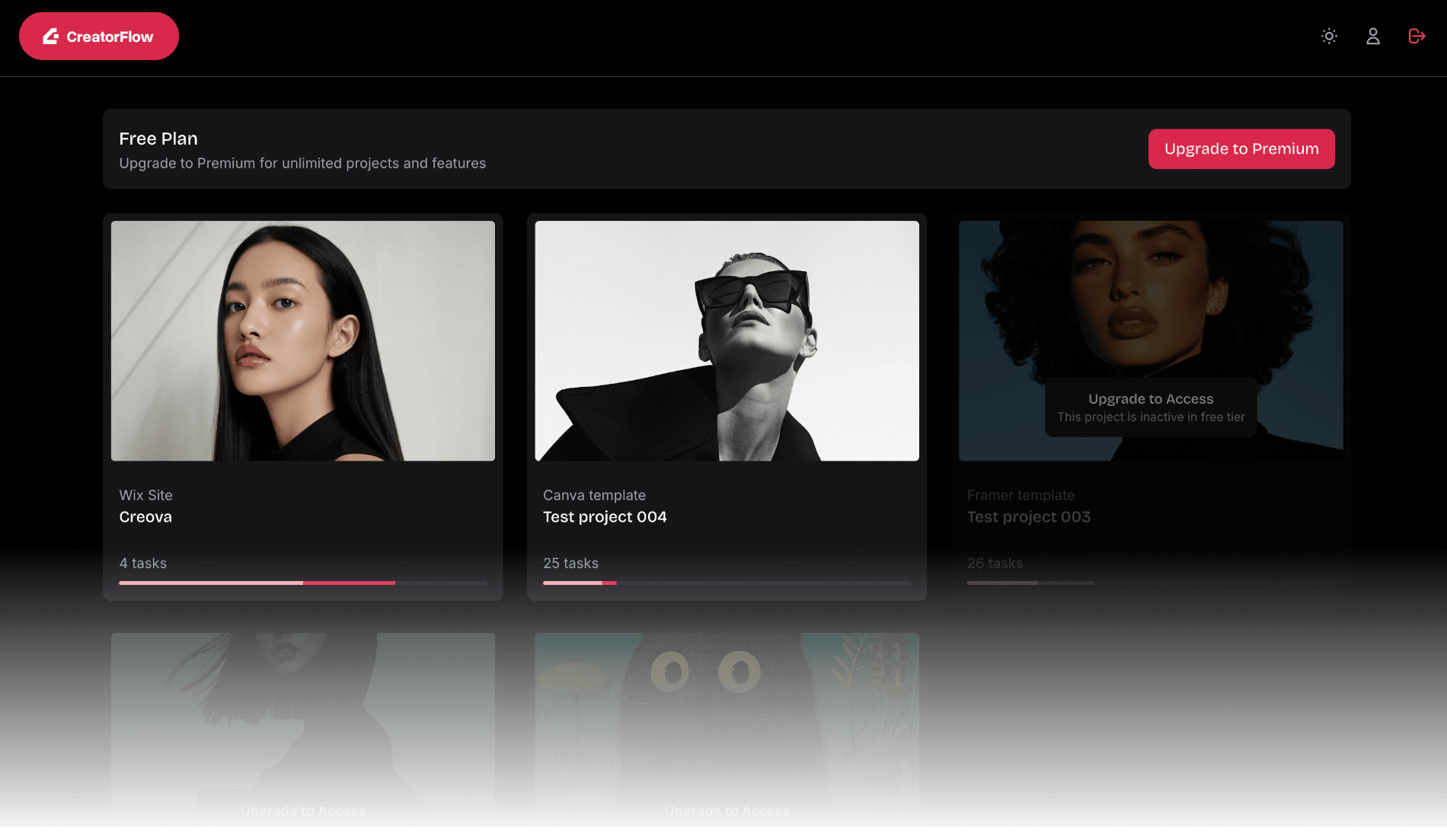Screen dimensions: 1447x840
Task: Click the 26 tasks label on Framer template
Action: tap(995, 564)
